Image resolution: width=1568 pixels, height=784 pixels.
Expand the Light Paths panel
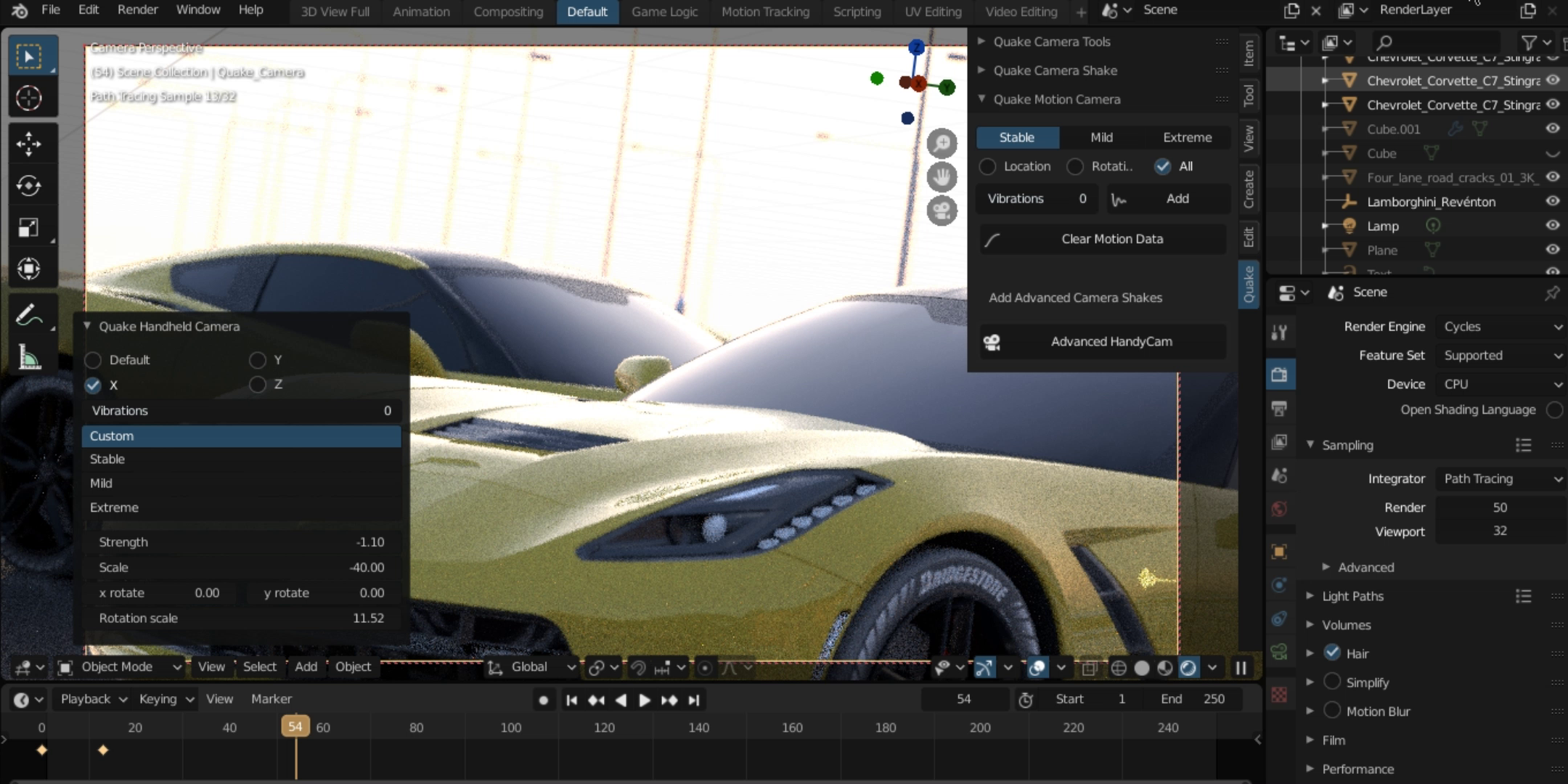tap(1352, 596)
